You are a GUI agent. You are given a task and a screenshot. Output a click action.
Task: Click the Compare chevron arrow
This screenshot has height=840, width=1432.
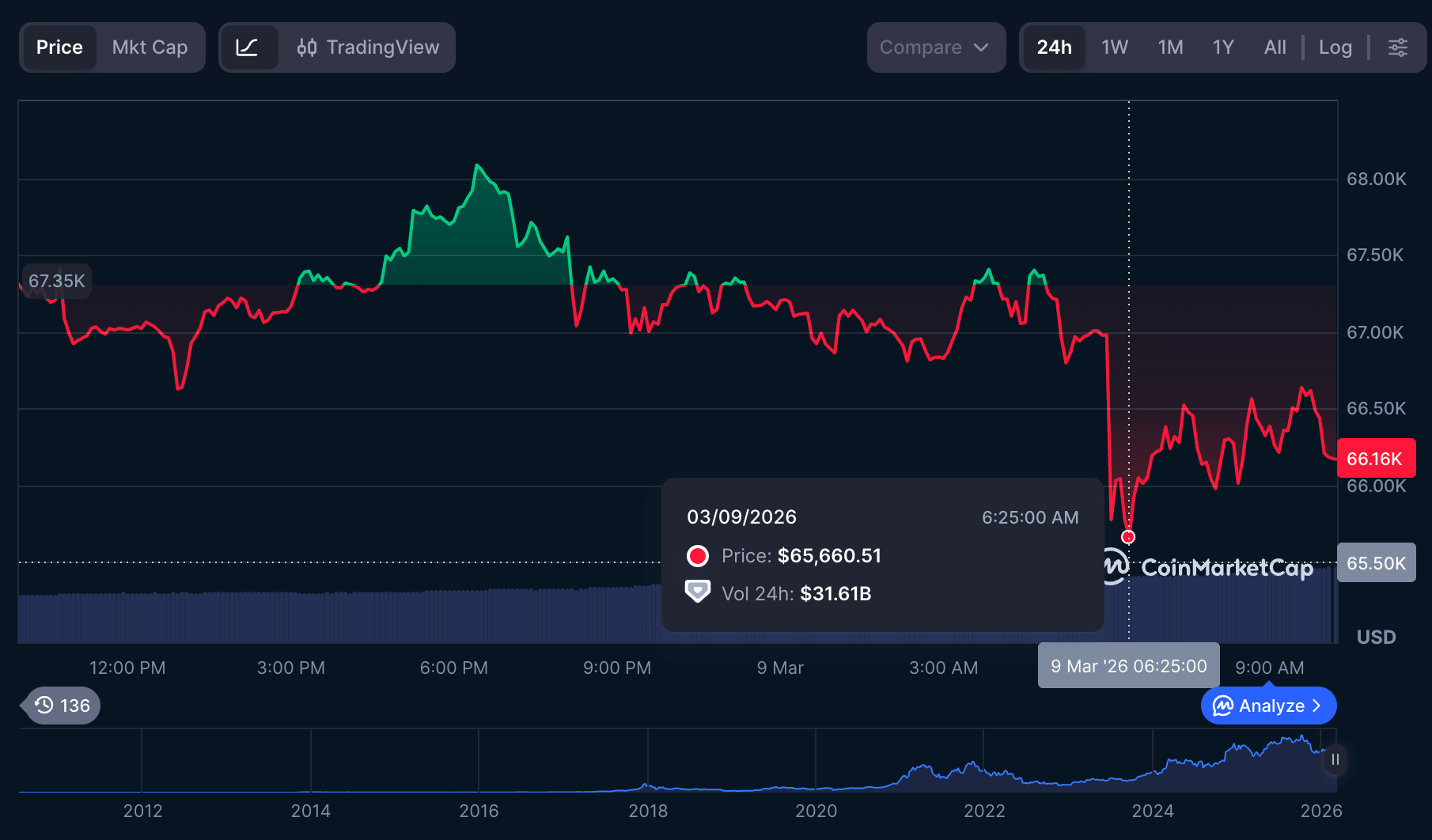981,47
